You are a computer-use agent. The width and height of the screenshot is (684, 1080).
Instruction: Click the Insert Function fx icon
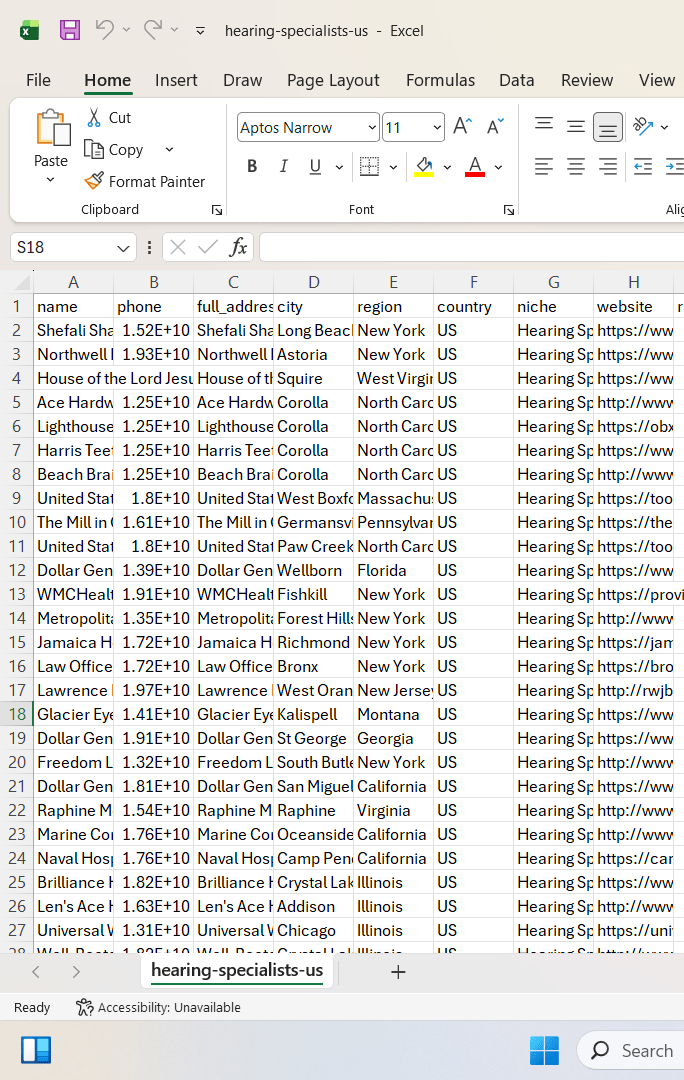(x=238, y=247)
